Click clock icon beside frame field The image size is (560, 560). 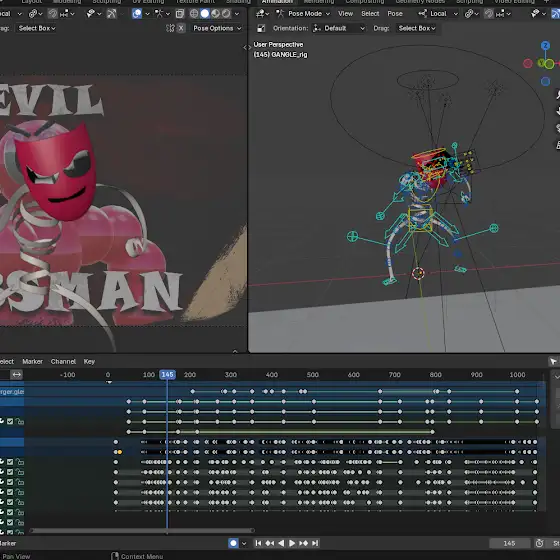point(539,543)
